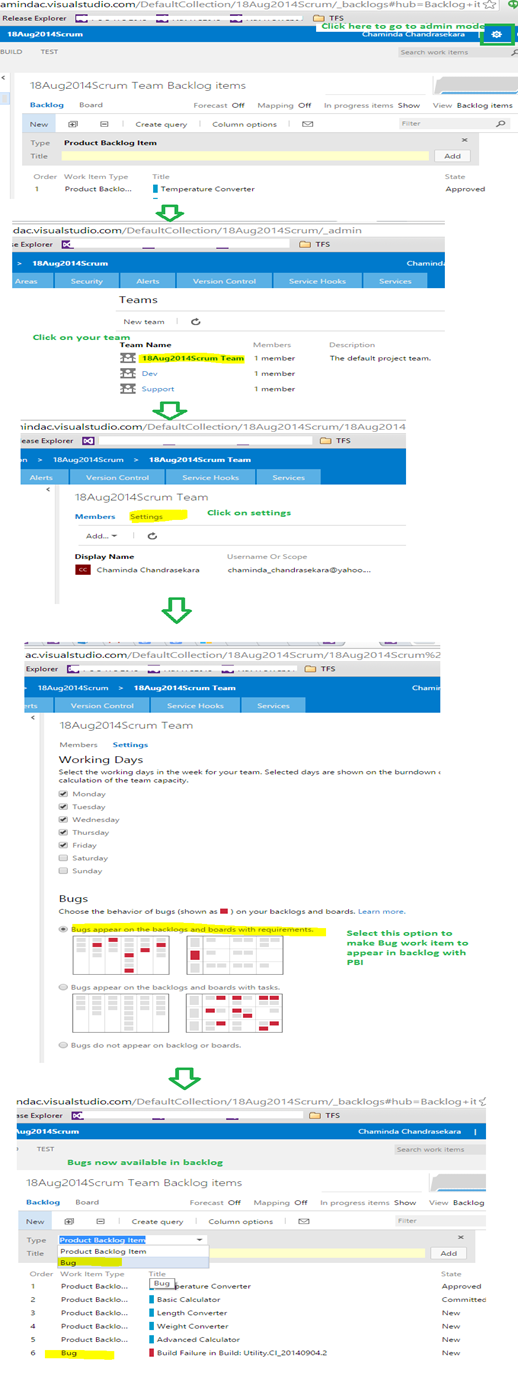The height and width of the screenshot is (1388, 518).
Task: Open the Areas tab on the Teams admin page
Action: point(25,281)
